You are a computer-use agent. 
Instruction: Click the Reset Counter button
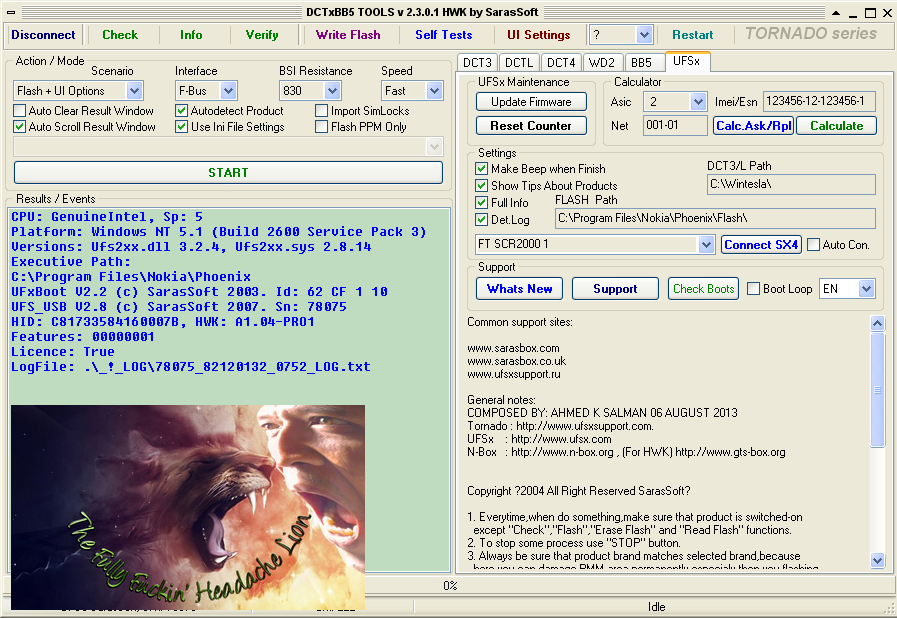531,125
